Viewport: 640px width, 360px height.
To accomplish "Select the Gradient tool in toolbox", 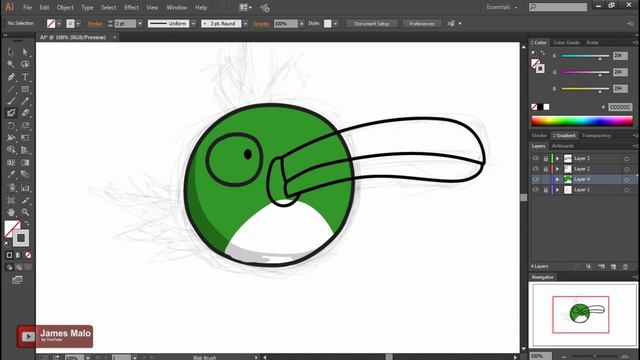I will pyautogui.click(x=25, y=162).
